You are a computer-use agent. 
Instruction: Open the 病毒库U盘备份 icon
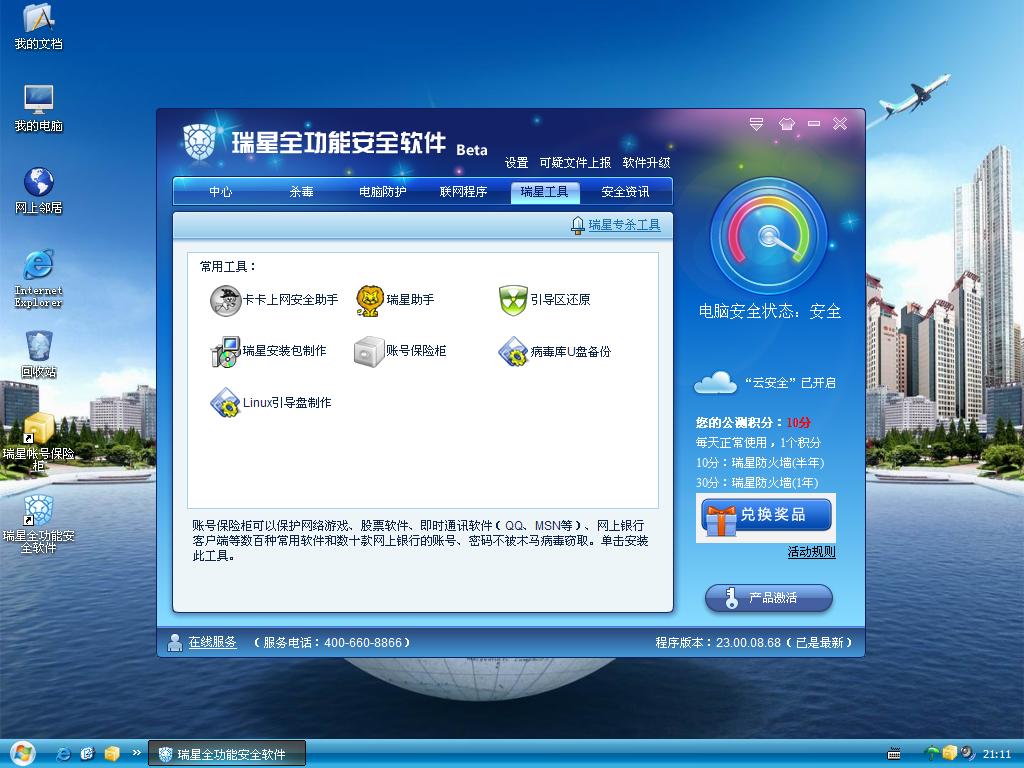click(513, 351)
